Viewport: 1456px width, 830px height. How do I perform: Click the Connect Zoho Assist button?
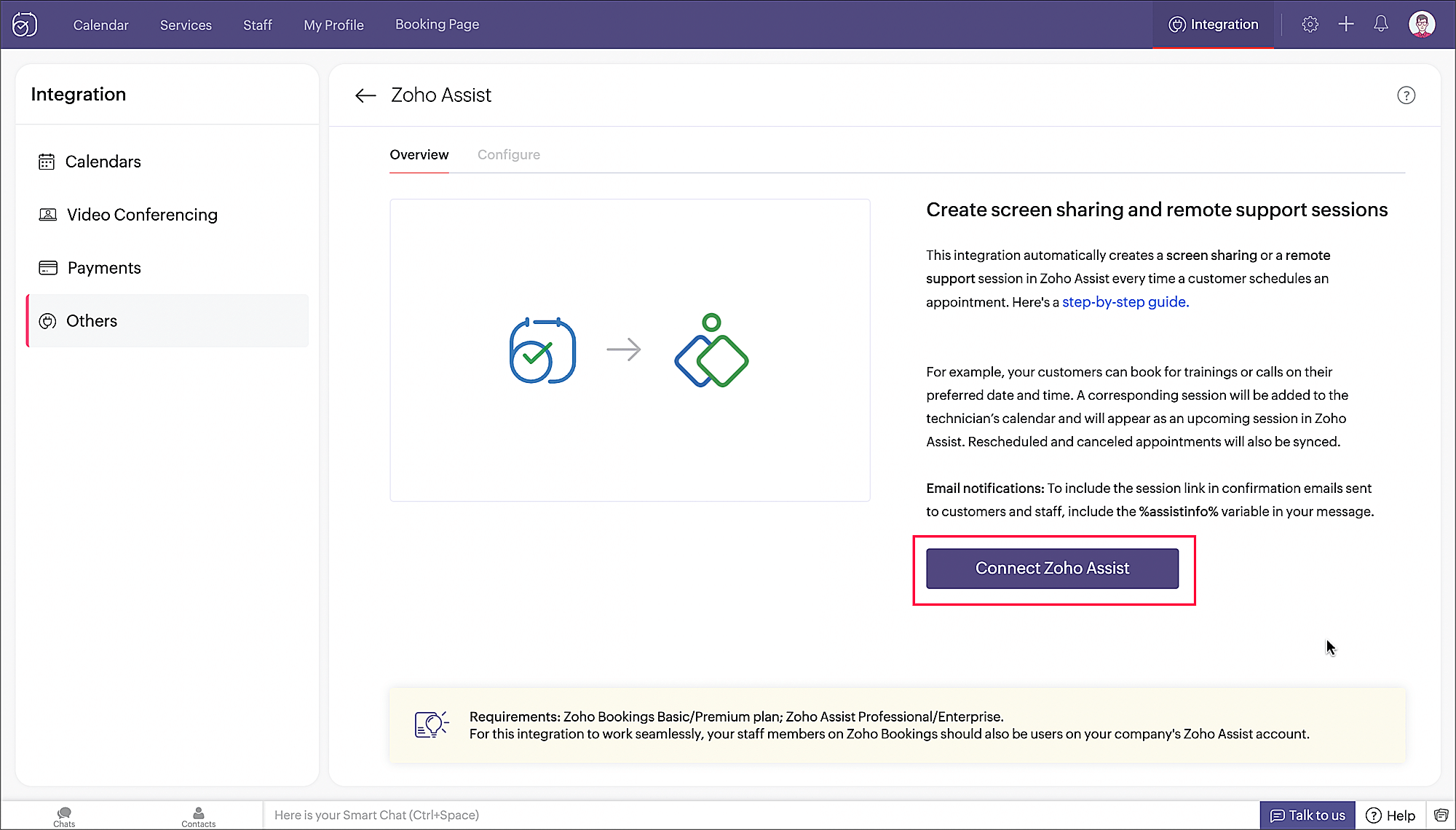click(1052, 569)
